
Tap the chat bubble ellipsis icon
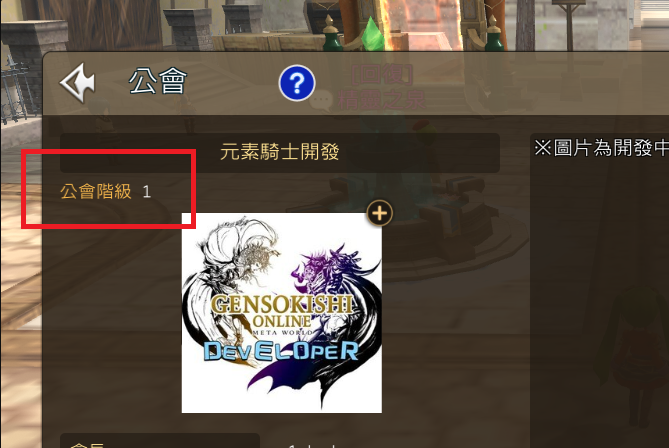(x=321, y=100)
